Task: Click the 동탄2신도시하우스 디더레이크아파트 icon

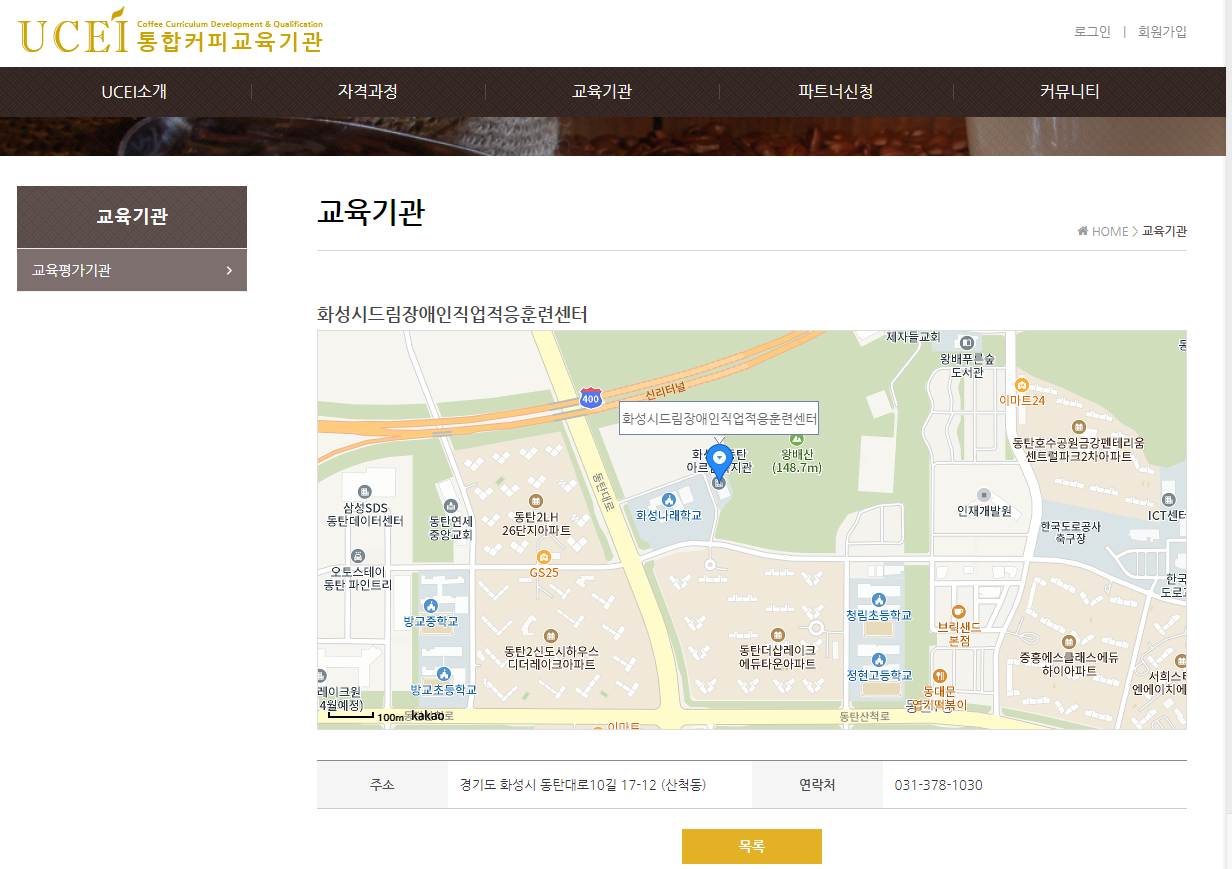Action: coord(550,636)
